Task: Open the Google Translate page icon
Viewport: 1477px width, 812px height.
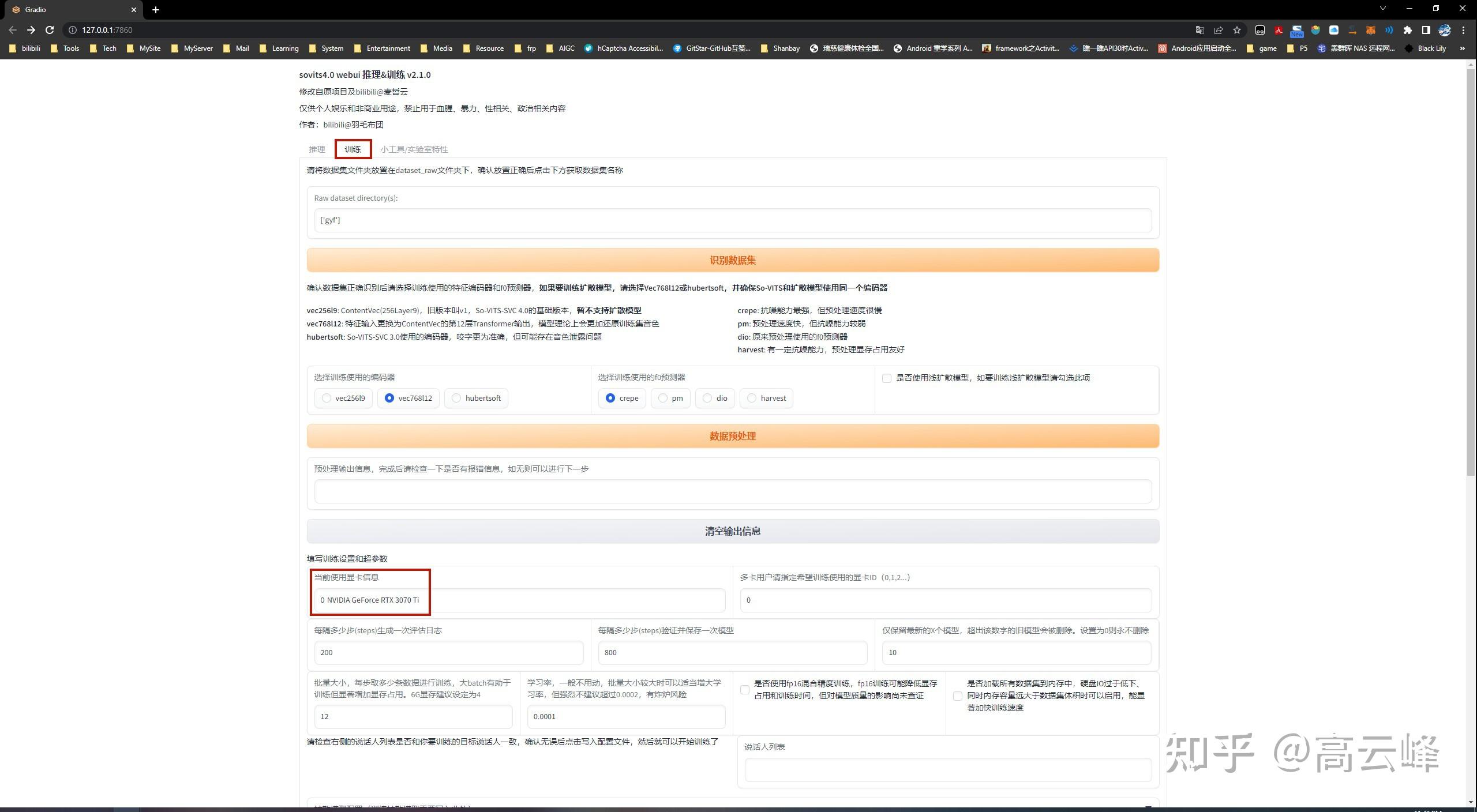Action: (x=1199, y=30)
